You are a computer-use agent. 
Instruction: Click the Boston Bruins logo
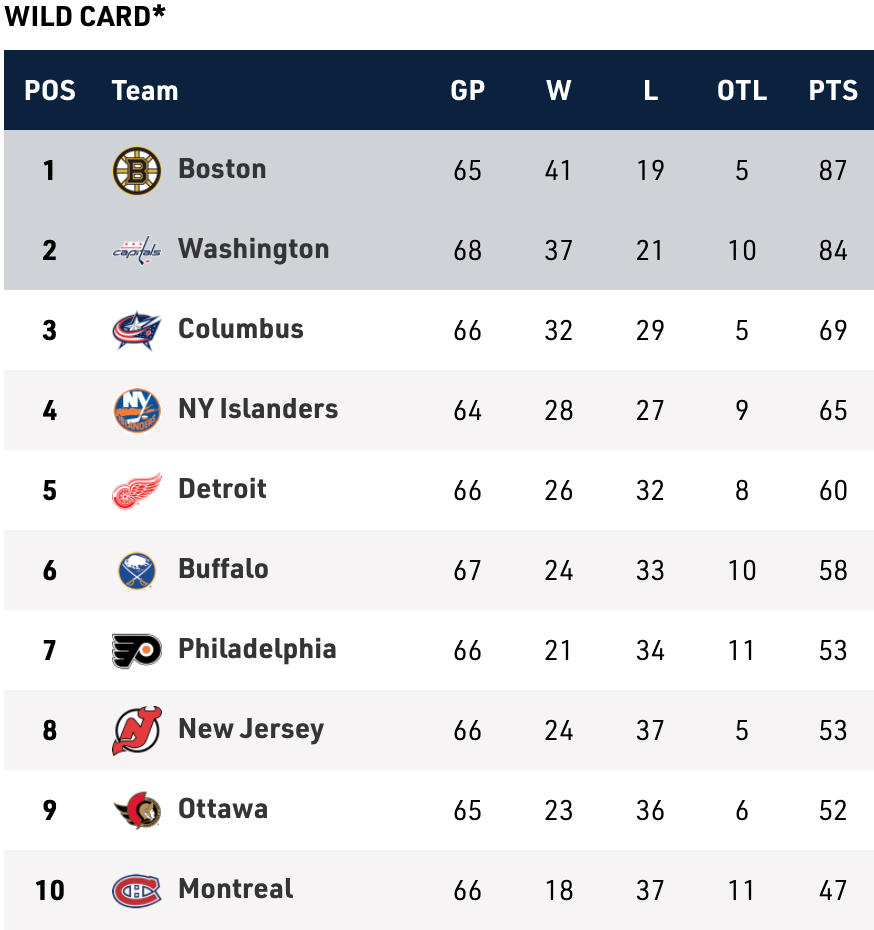coord(136,170)
